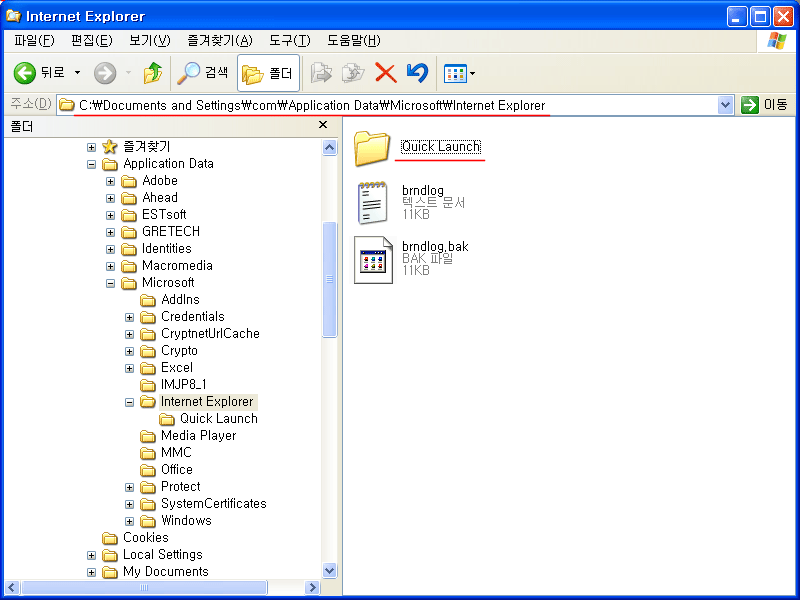Open the 파일(F) menu
This screenshot has height=600, width=800.
pos(34,41)
